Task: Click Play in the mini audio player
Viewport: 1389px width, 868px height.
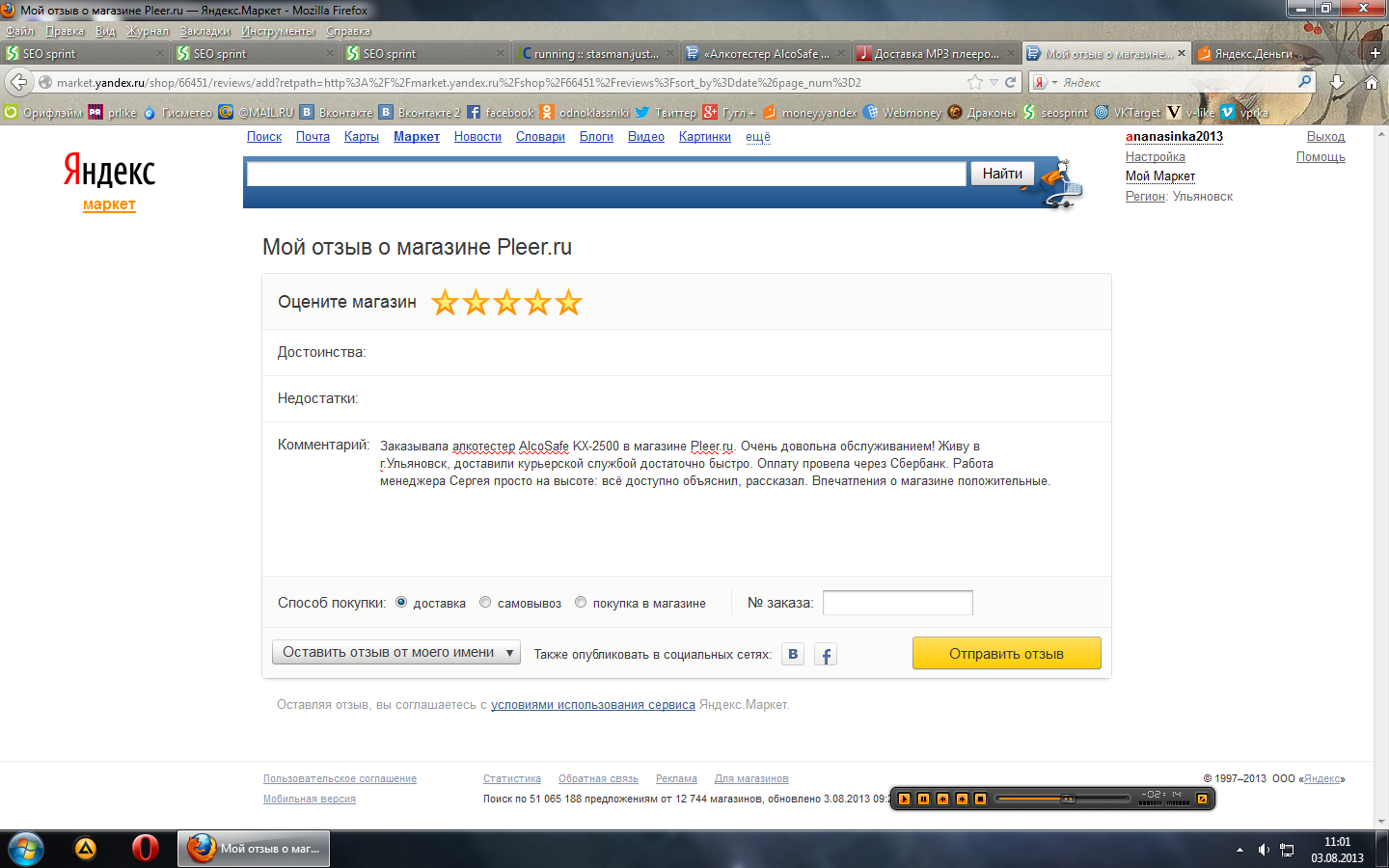Action: 904,799
